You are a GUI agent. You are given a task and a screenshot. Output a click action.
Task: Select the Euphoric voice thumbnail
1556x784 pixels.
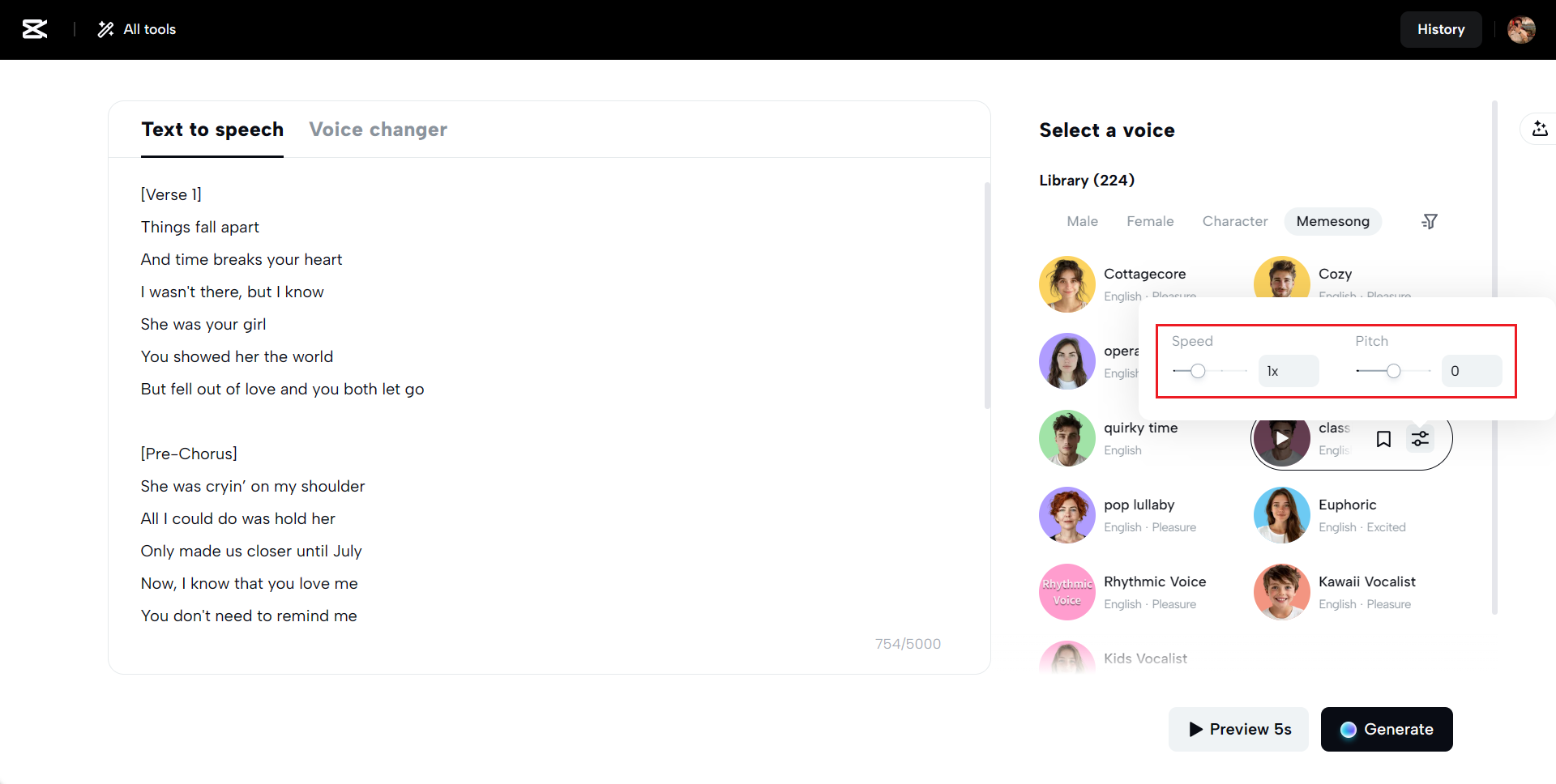point(1281,515)
